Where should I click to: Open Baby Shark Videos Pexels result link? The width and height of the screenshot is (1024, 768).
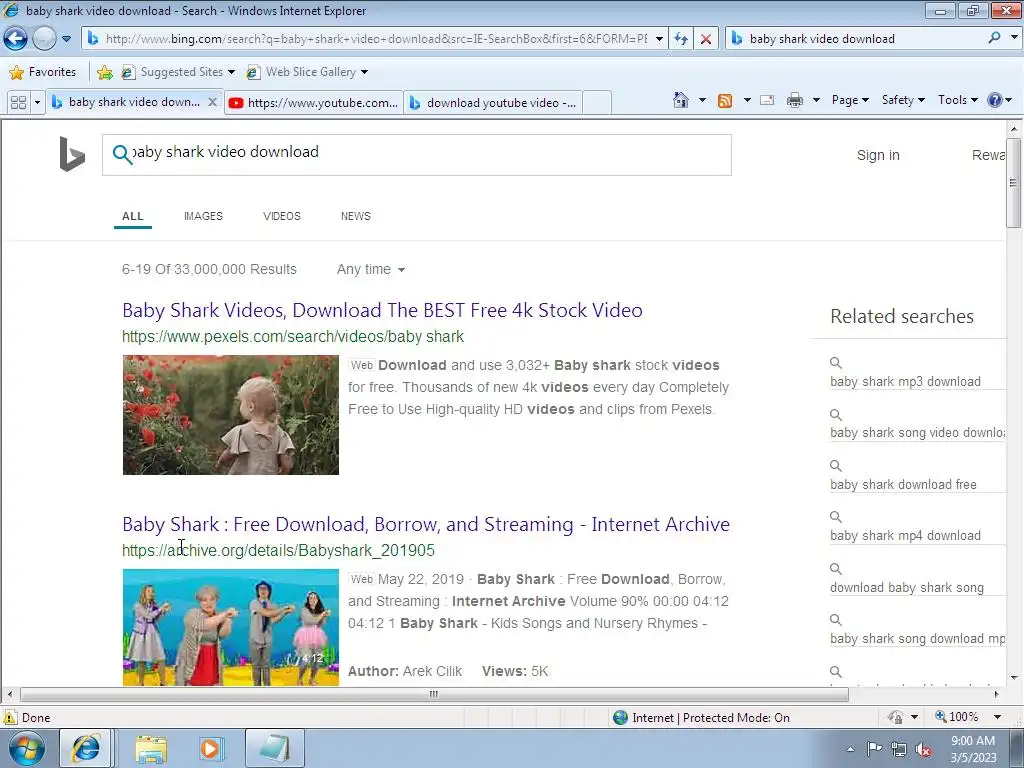pos(382,310)
